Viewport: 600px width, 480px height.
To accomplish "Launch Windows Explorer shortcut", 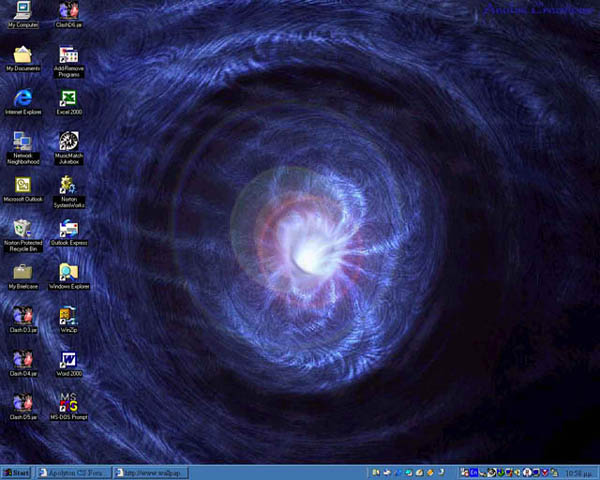I will tap(69, 272).
